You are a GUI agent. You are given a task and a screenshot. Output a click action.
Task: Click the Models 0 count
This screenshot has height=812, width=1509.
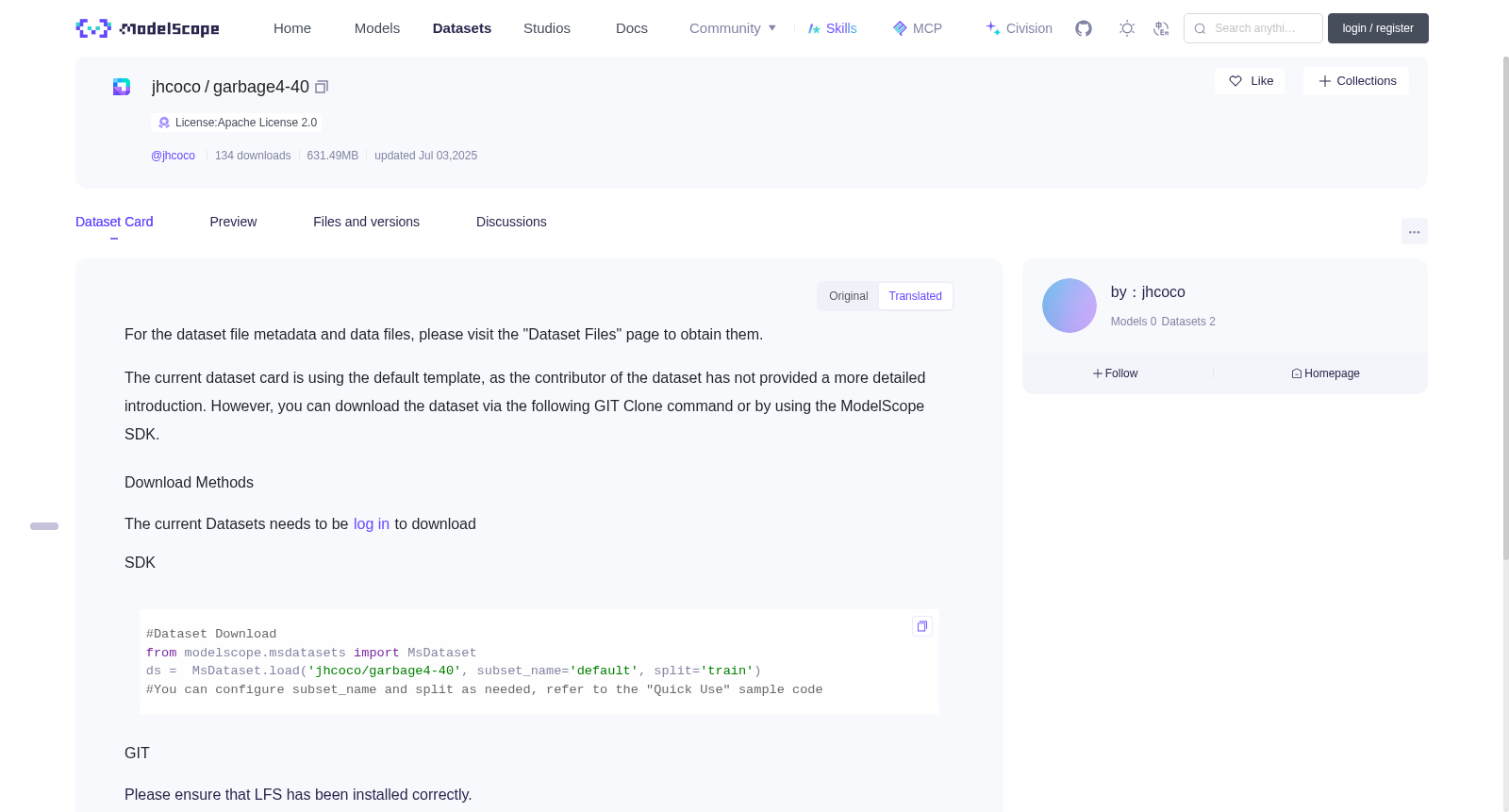coord(1134,322)
